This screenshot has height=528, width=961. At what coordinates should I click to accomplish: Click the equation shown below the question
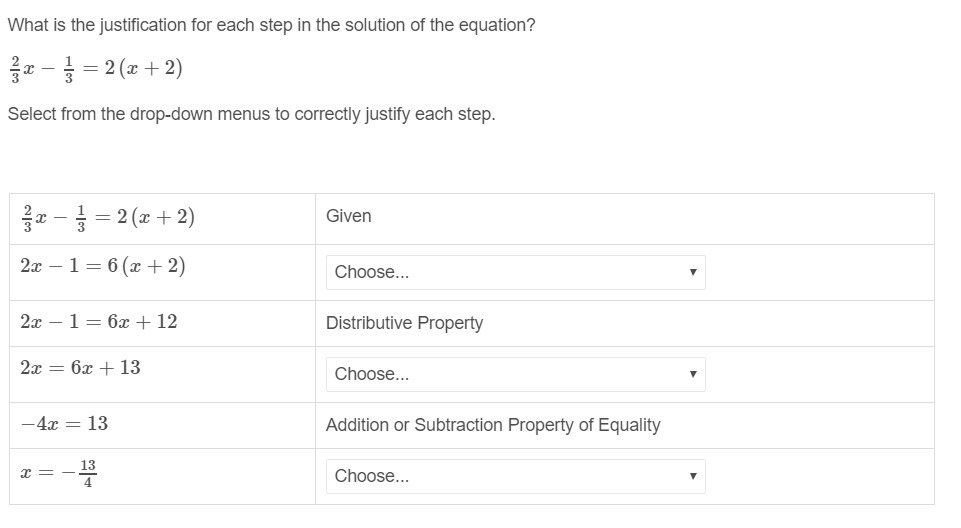[x=95, y=68]
